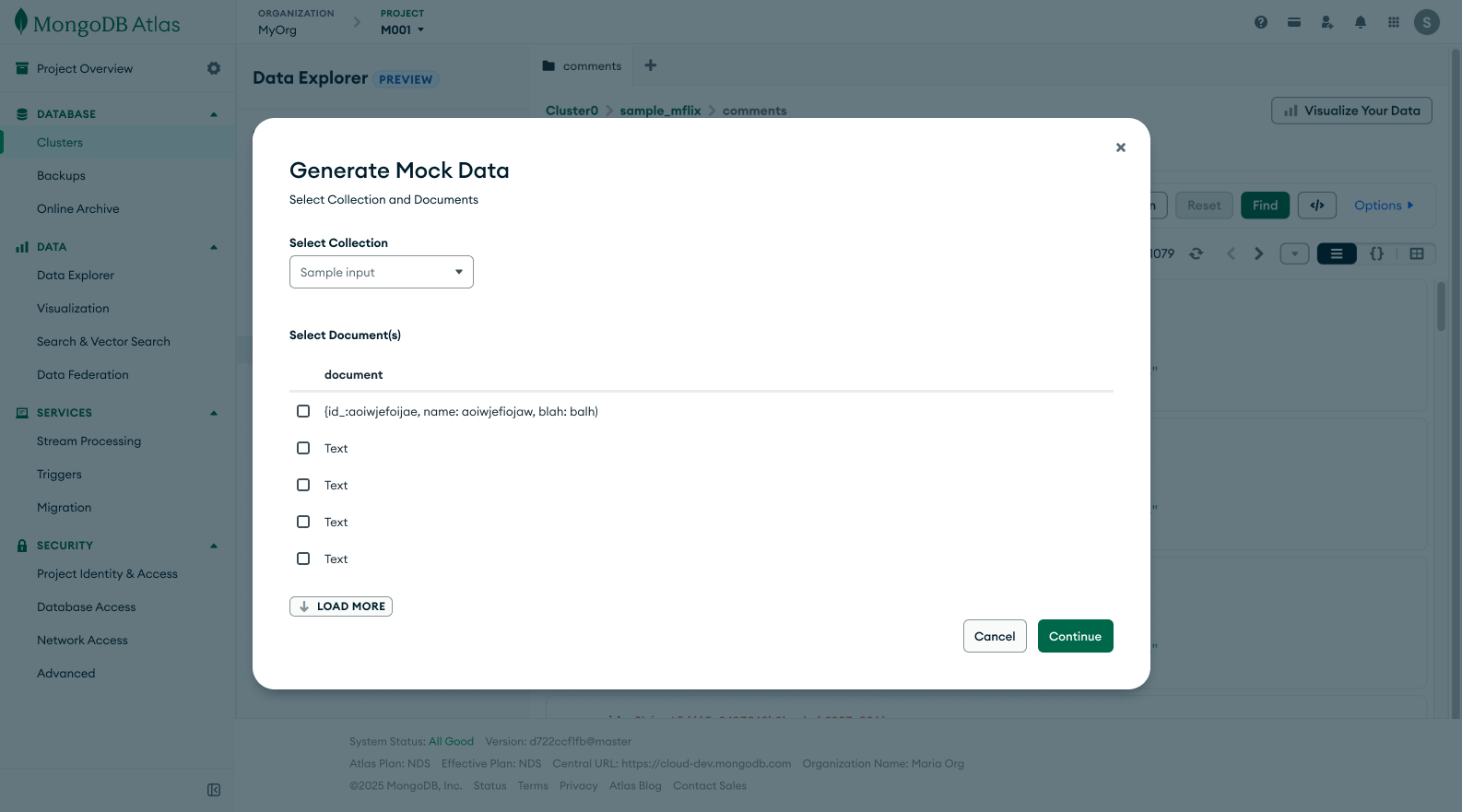The width and height of the screenshot is (1462, 812).
Task: Collapse the sidebar with bottom icon
Action: coord(214,790)
